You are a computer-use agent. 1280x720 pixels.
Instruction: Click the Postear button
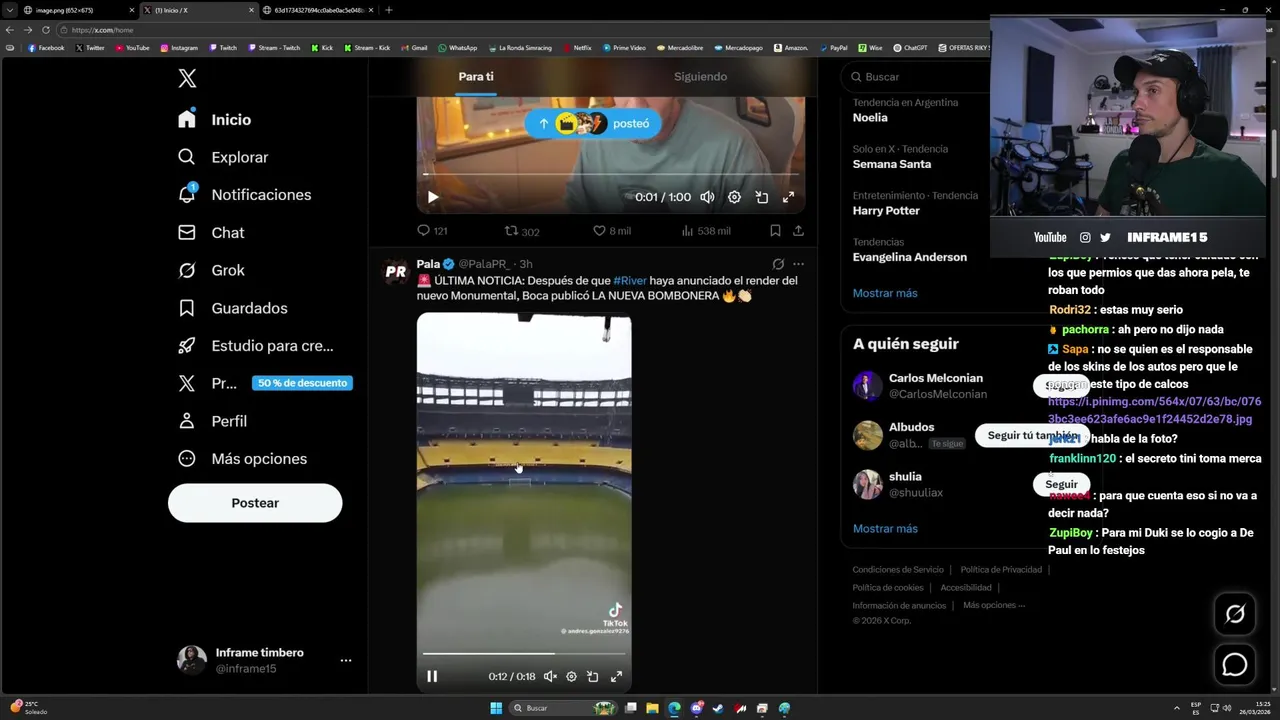[255, 503]
